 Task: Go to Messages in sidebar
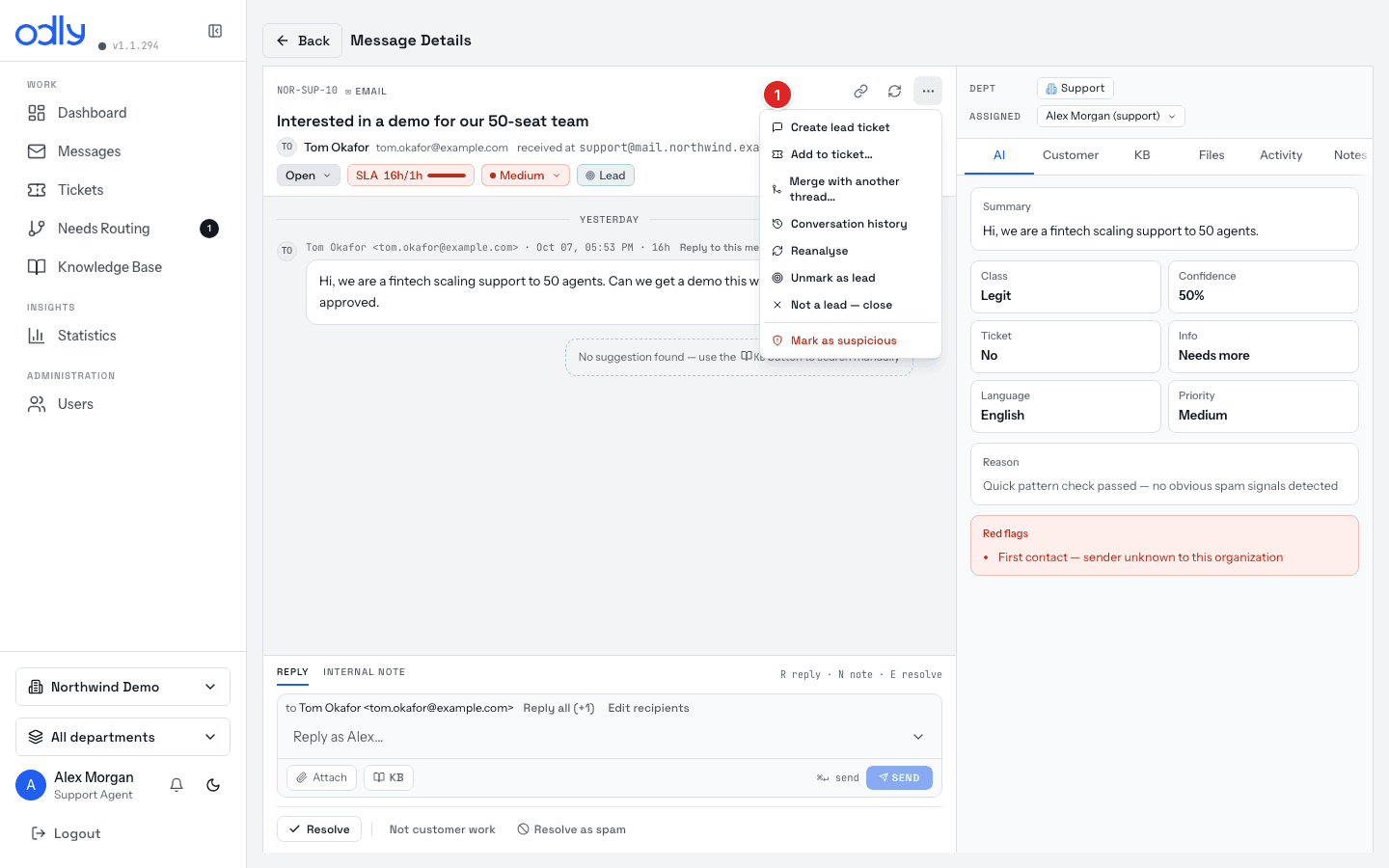tap(123, 151)
